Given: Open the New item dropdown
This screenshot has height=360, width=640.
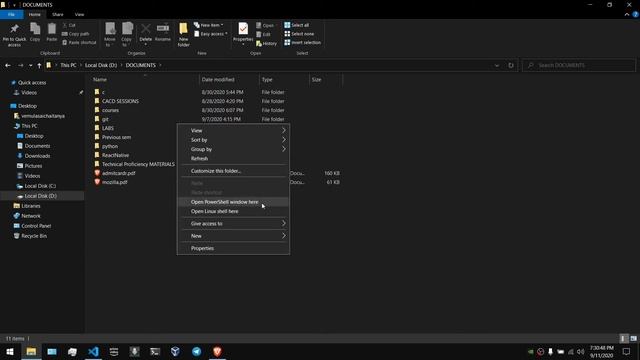Looking at the screenshot, I should click(209, 25).
